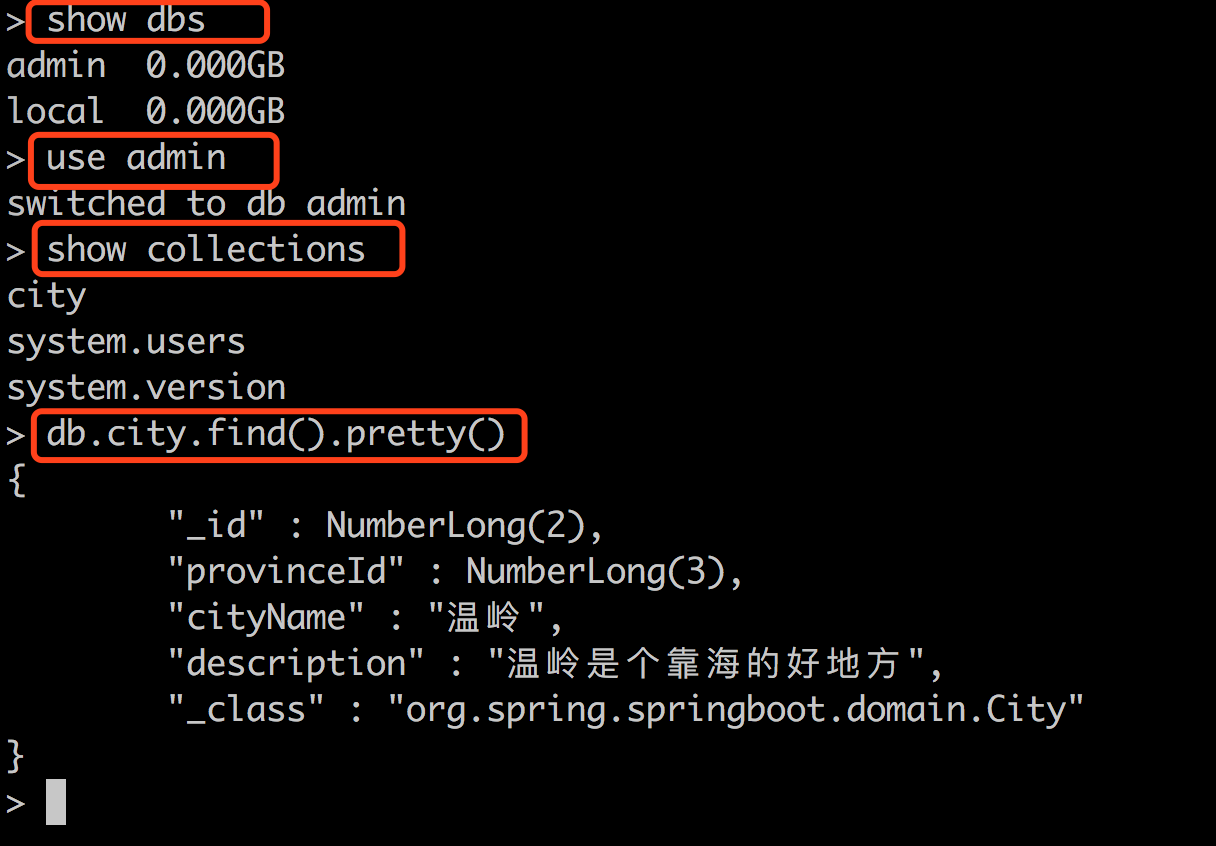Click the "温岭是个靠海的好地方" description value
The image size is (1216, 846).
715,664
